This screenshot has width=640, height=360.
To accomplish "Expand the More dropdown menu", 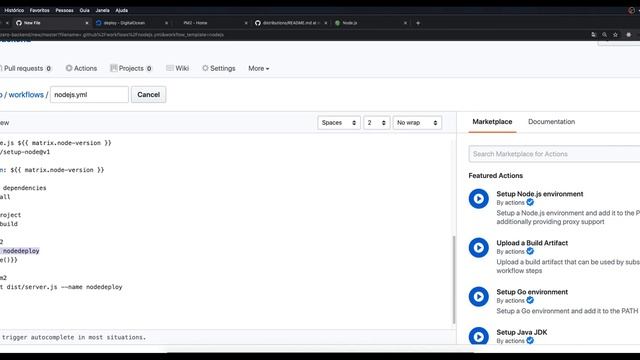I will [x=258, y=68].
